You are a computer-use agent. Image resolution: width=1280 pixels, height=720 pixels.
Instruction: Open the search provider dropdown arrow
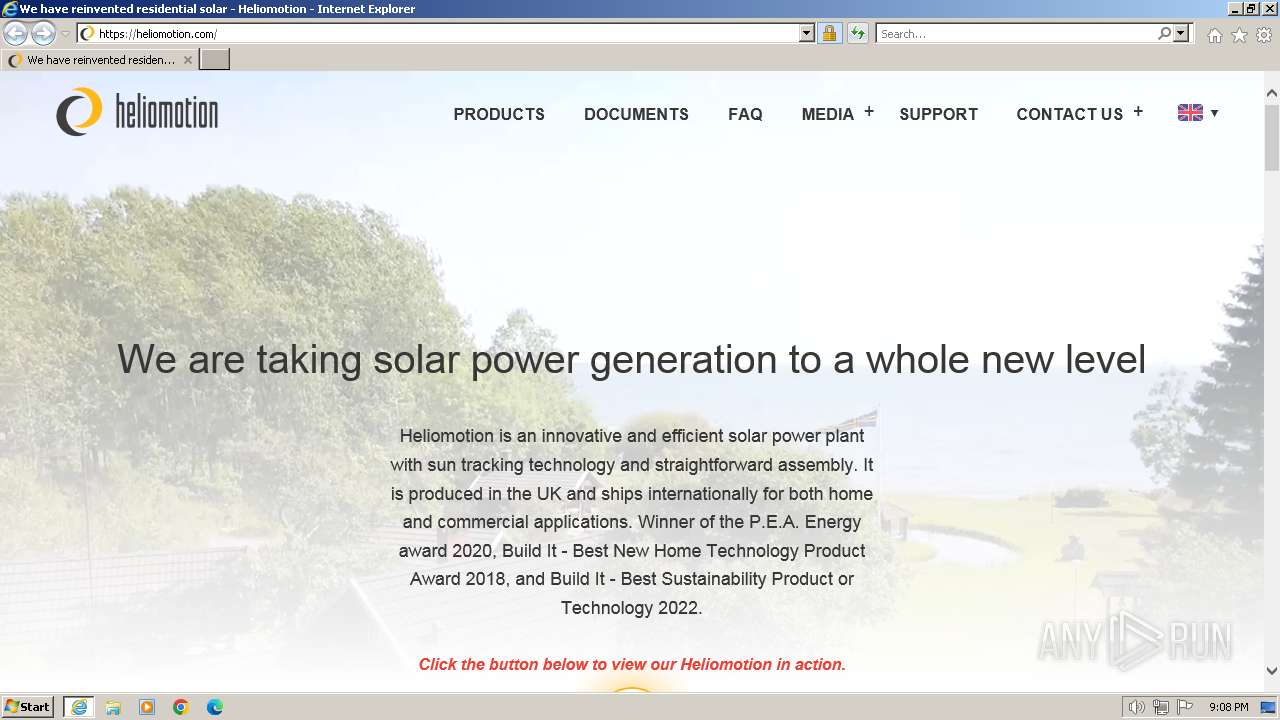[1181, 33]
